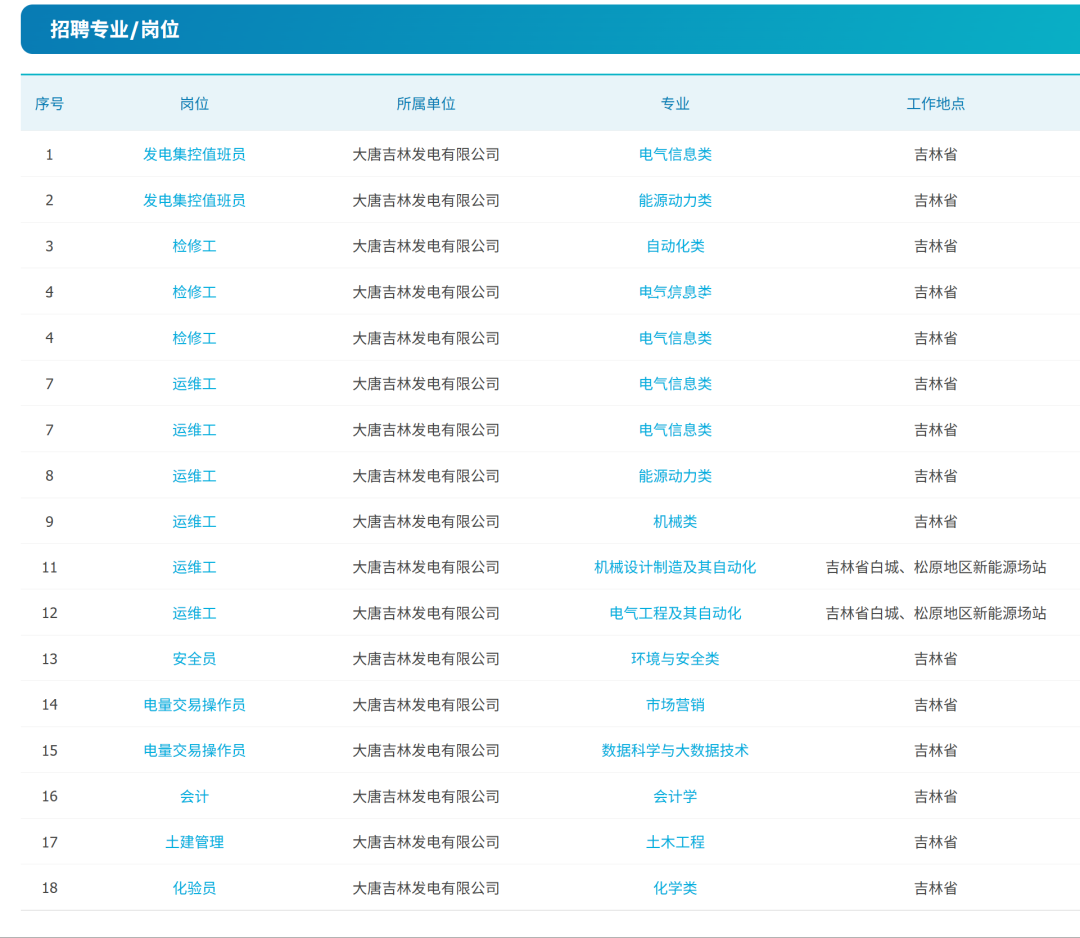Open 数据科学与大数据技术 major link

[675, 750]
